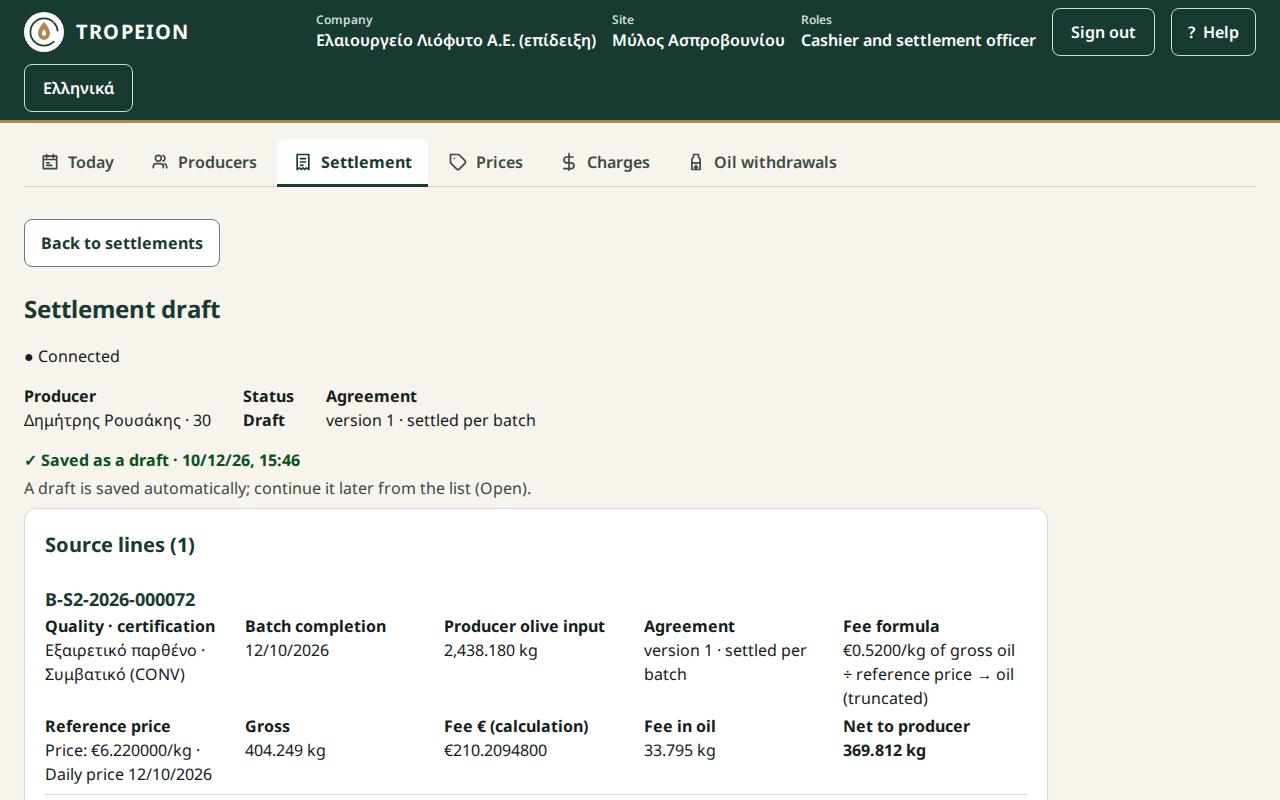The image size is (1280, 800).
Task: Click the Sign out button
Action: click(x=1103, y=32)
